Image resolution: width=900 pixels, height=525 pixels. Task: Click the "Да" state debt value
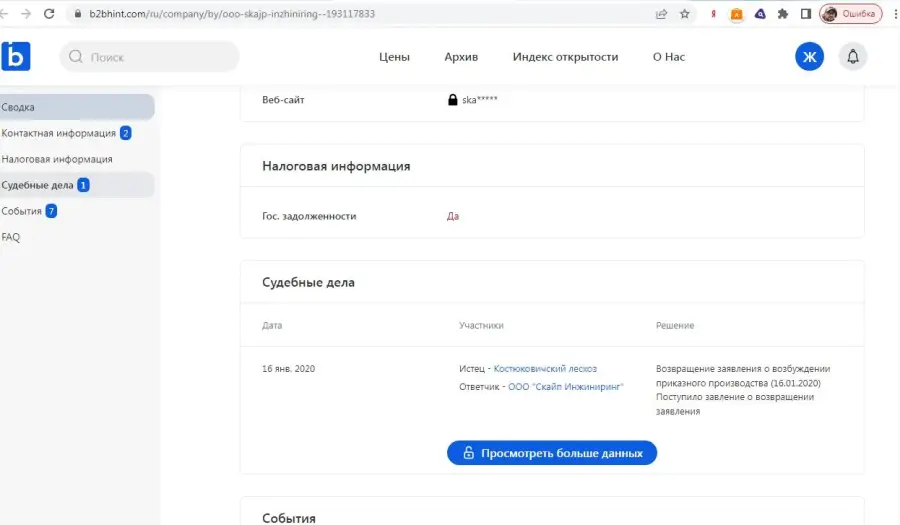pos(453,216)
